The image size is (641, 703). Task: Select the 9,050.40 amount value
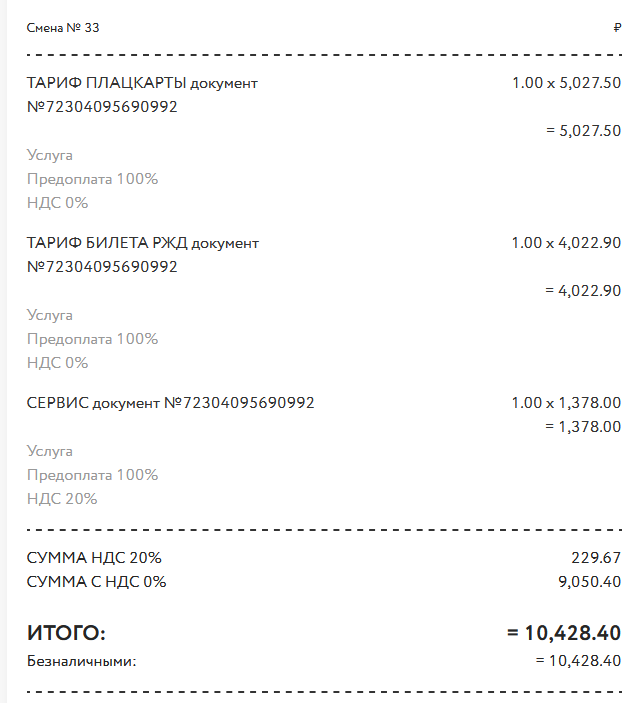pyautogui.click(x=590, y=582)
